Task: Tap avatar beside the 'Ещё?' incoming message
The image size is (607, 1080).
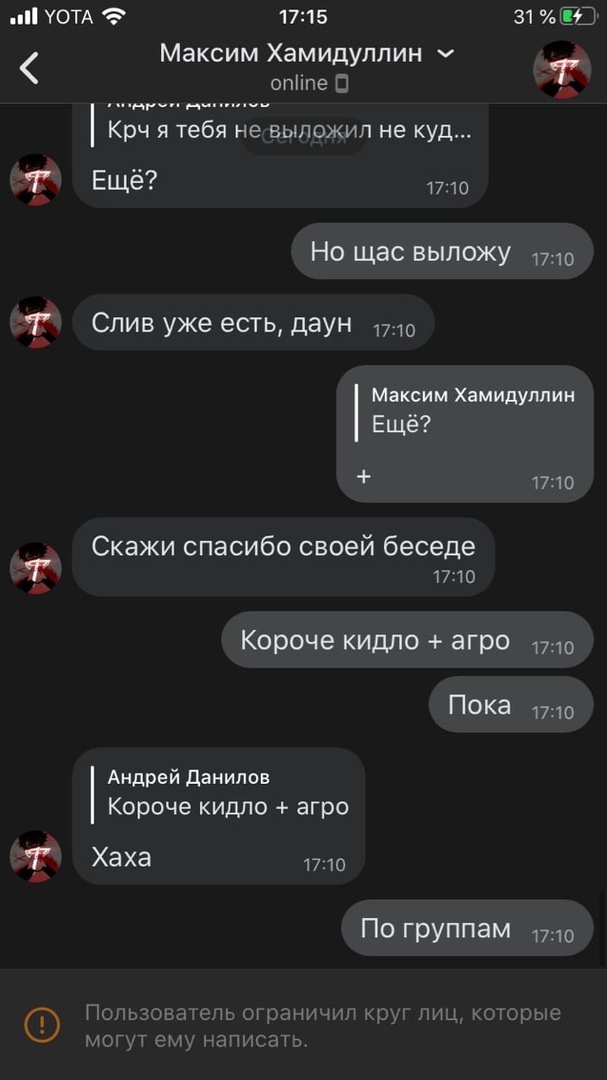Action: point(36,180)
